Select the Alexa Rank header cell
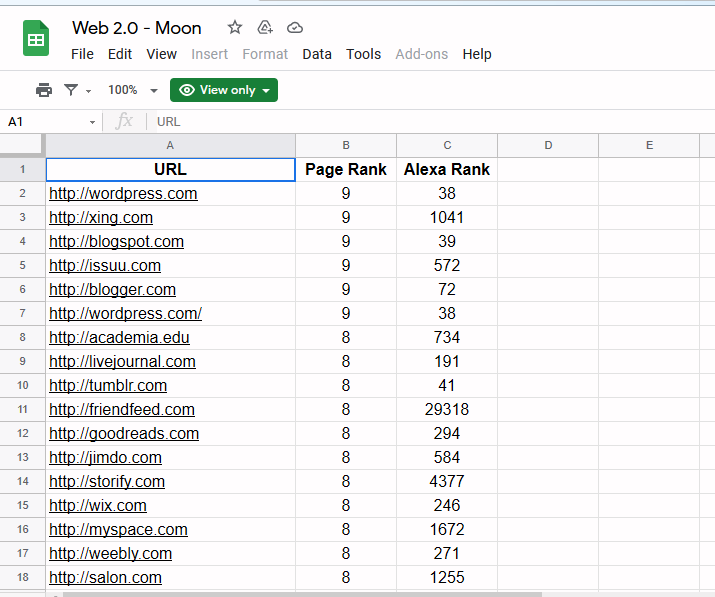The width and height of the screenshot is (715, 597). [x=447, y=170]
